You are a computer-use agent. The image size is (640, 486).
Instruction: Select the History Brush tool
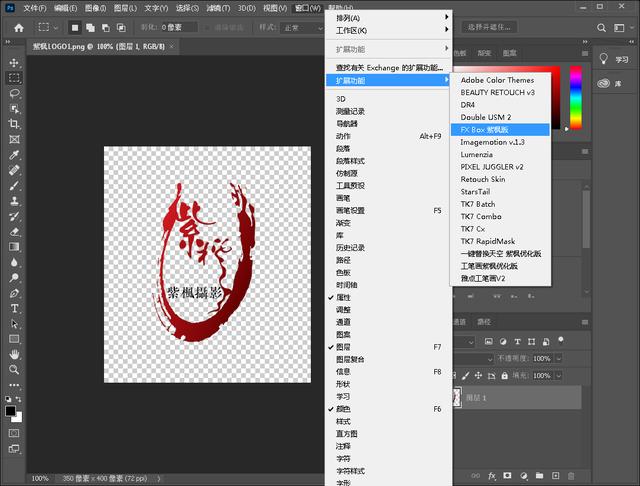click(14, 216)
